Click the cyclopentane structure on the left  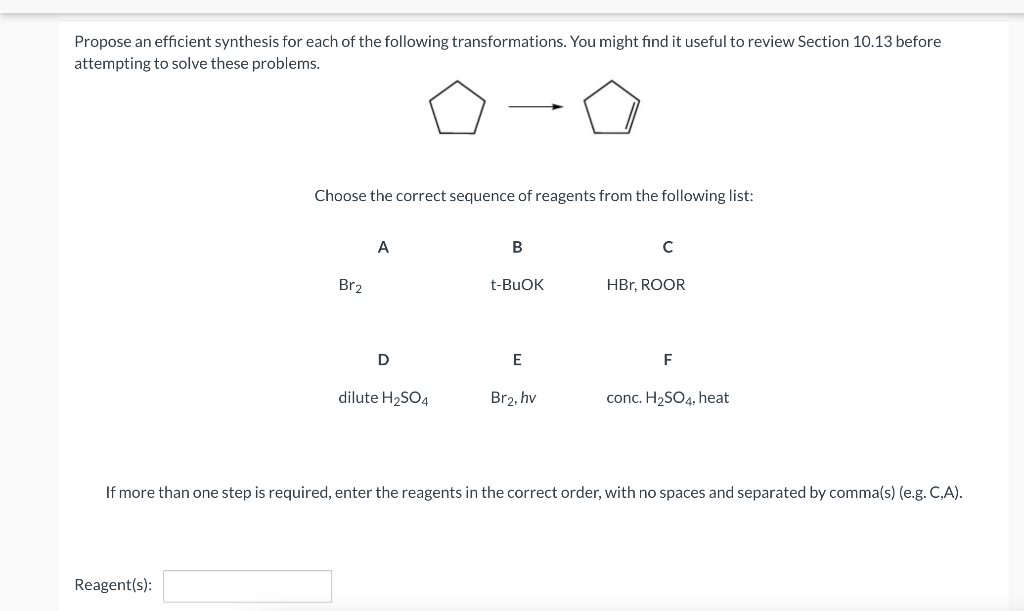pyautogui.click(x=457, y=106)
